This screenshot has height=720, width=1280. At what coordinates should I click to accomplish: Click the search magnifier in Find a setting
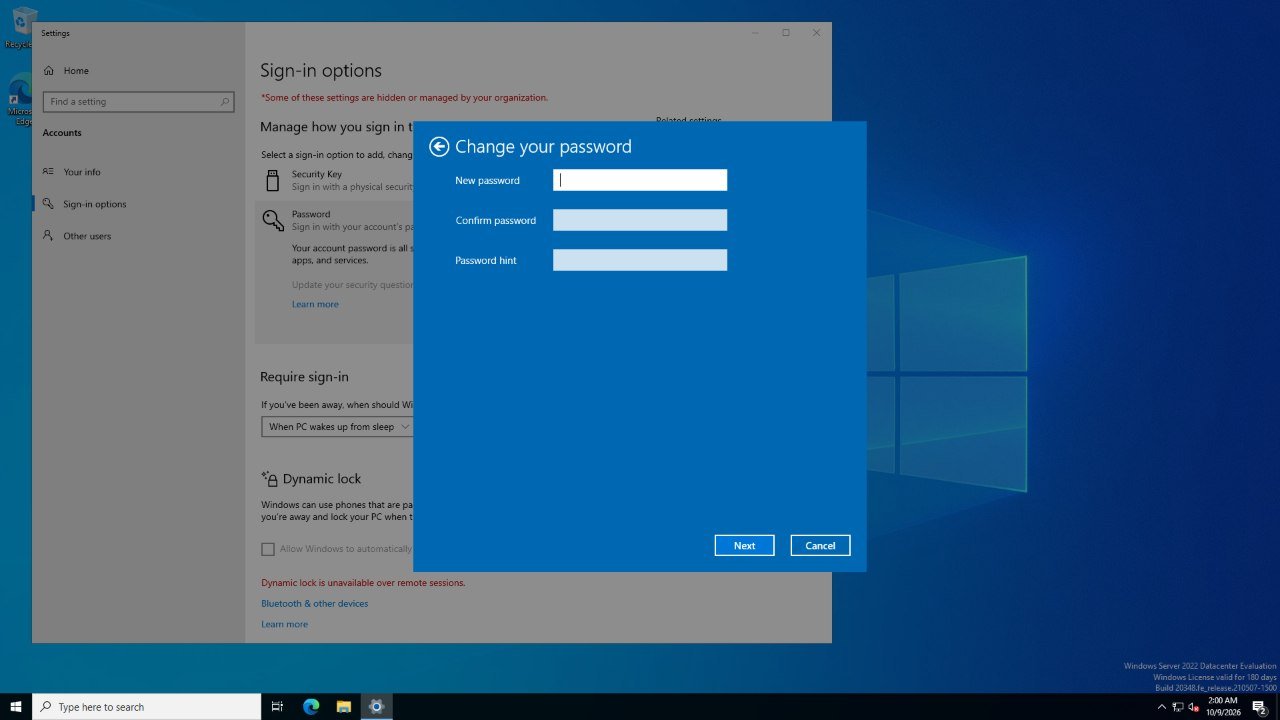pyautogui.click(x=224, y=102)
